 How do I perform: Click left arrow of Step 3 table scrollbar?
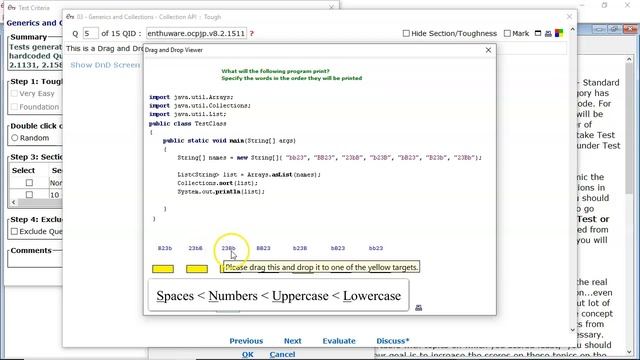coord(14,202)
